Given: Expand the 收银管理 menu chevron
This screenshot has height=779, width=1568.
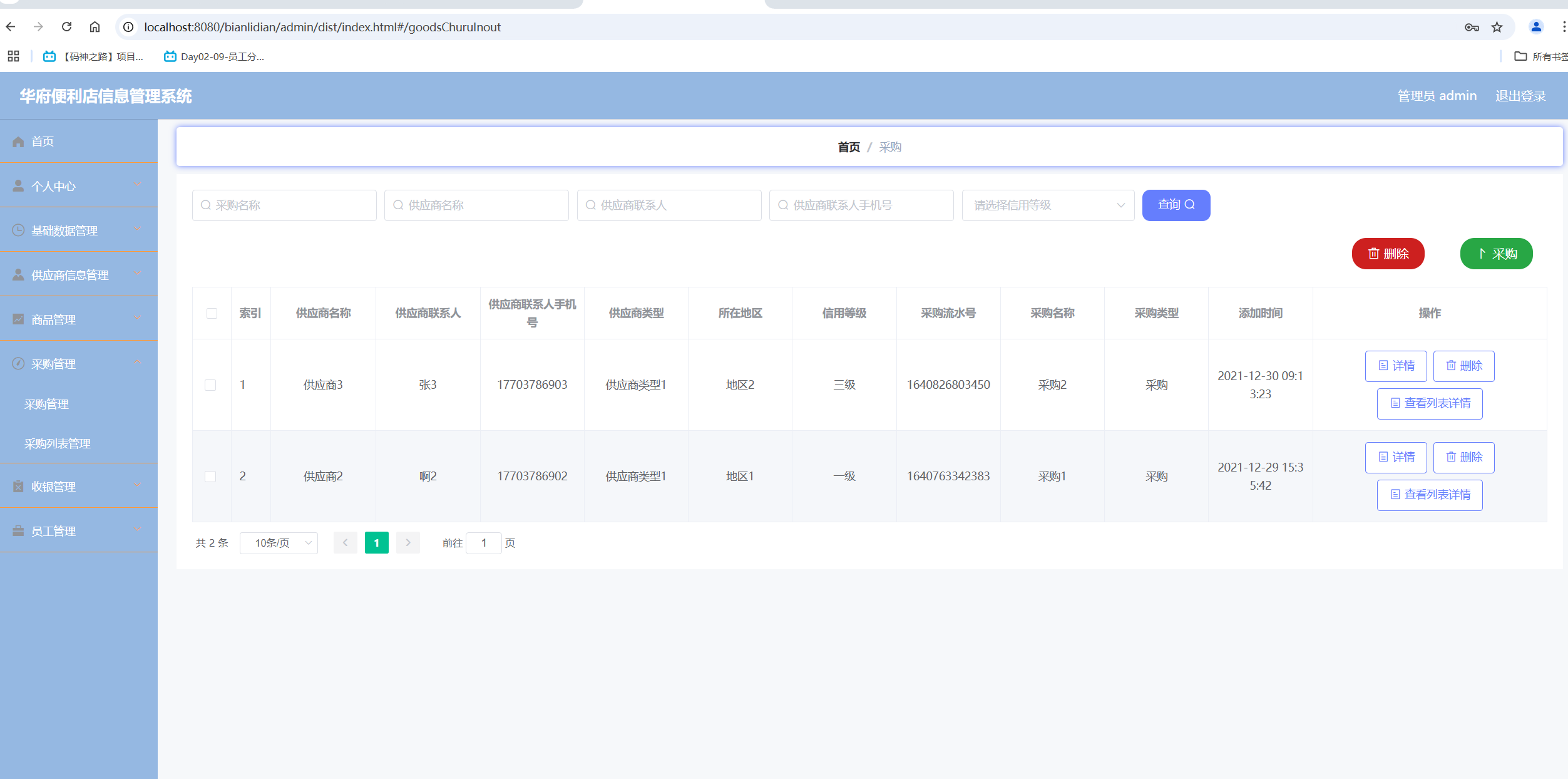Looking at the screenshot, I should point(138,486).
